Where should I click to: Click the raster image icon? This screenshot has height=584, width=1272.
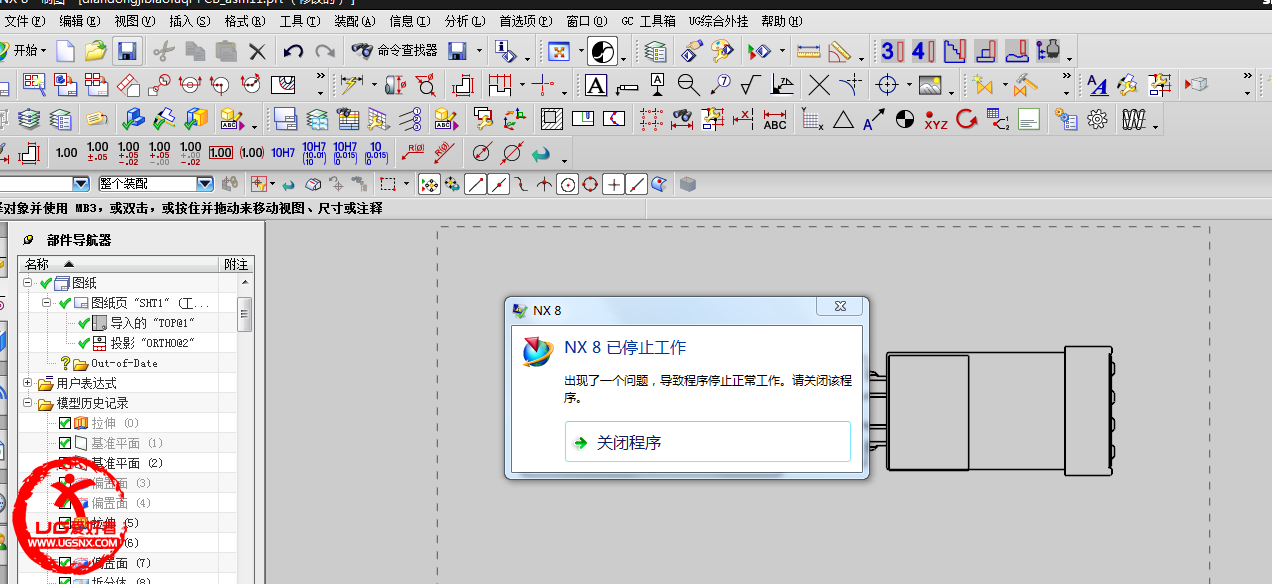(929, 85)
